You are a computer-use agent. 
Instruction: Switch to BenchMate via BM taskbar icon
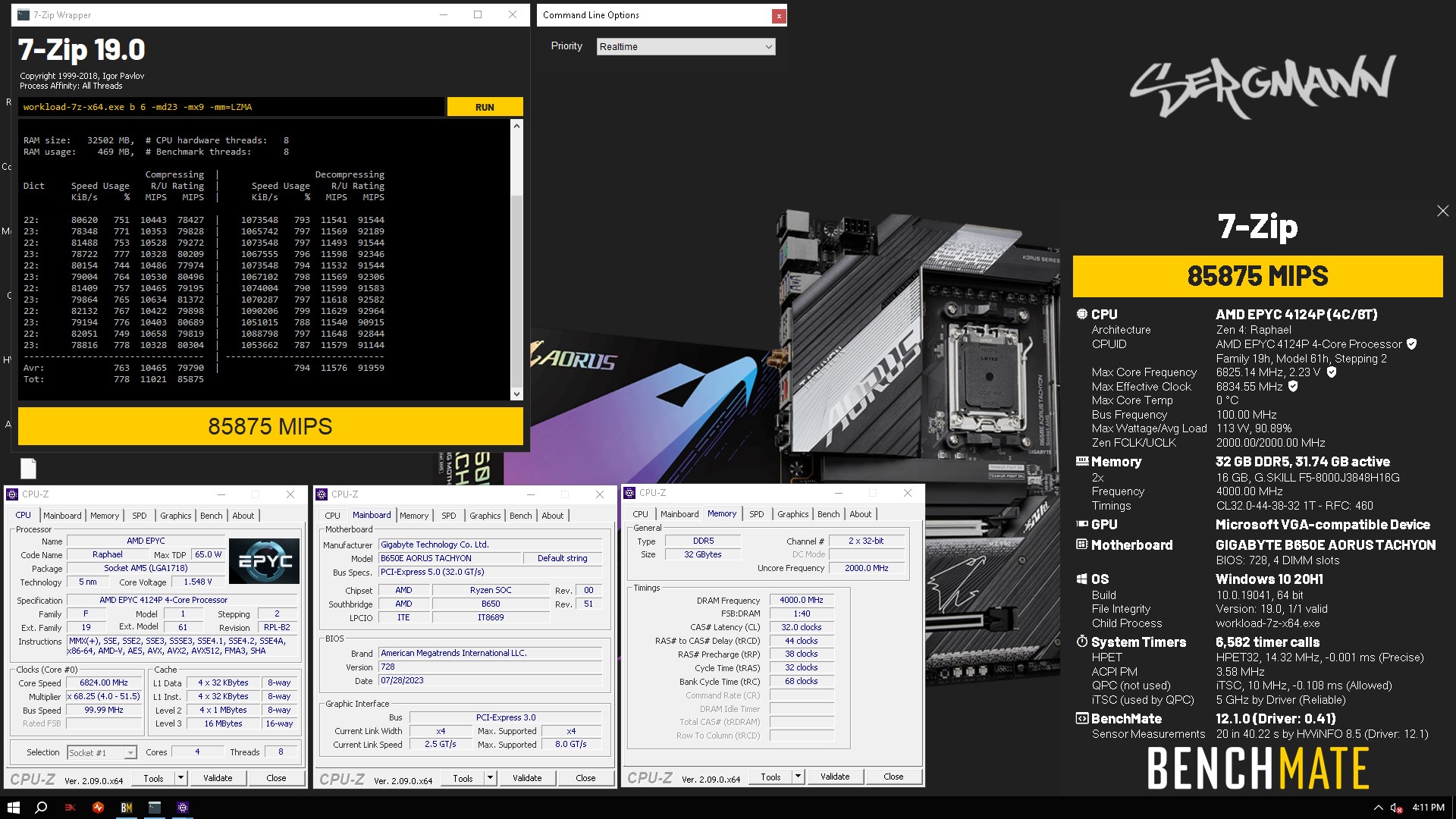pos(126,808)
